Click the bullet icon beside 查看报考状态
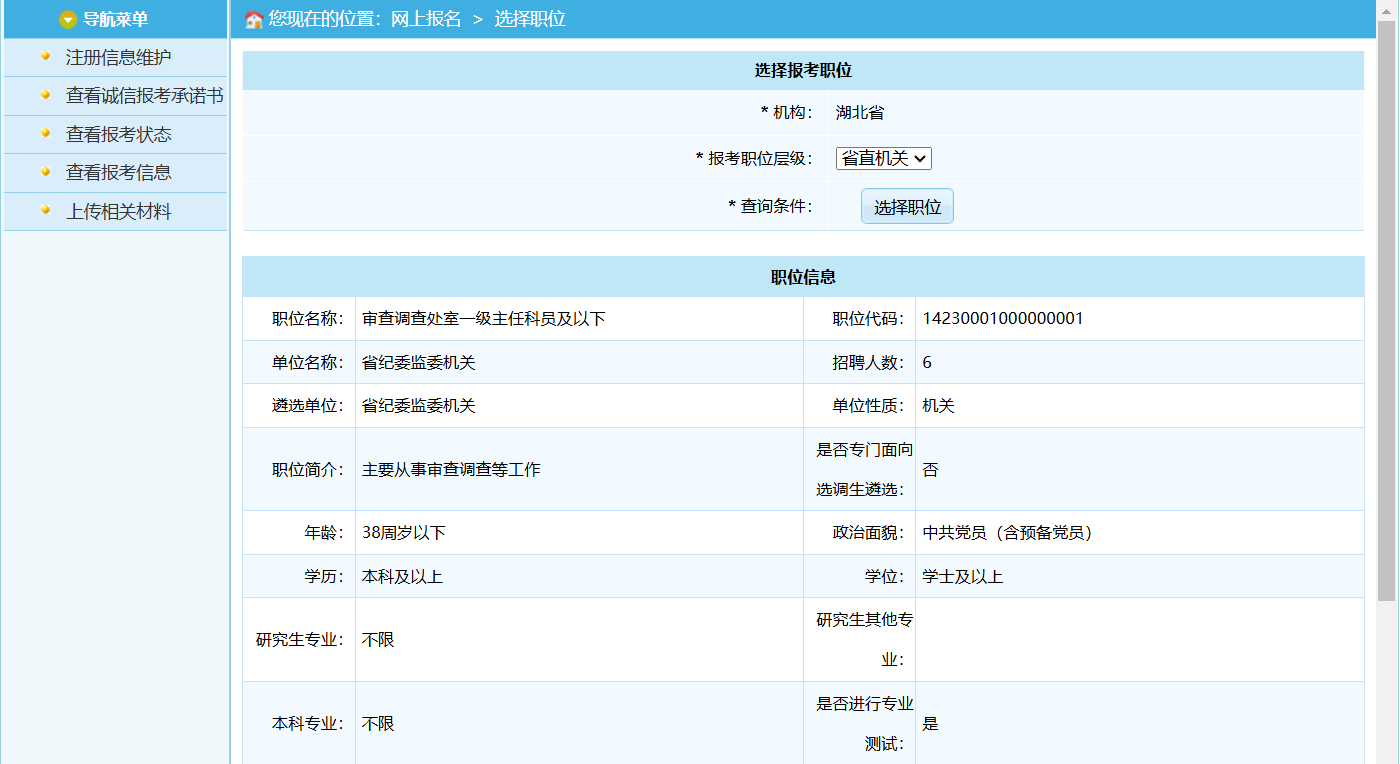The width and height of the screenshot is (1400, 764). (x=45, y=133)
